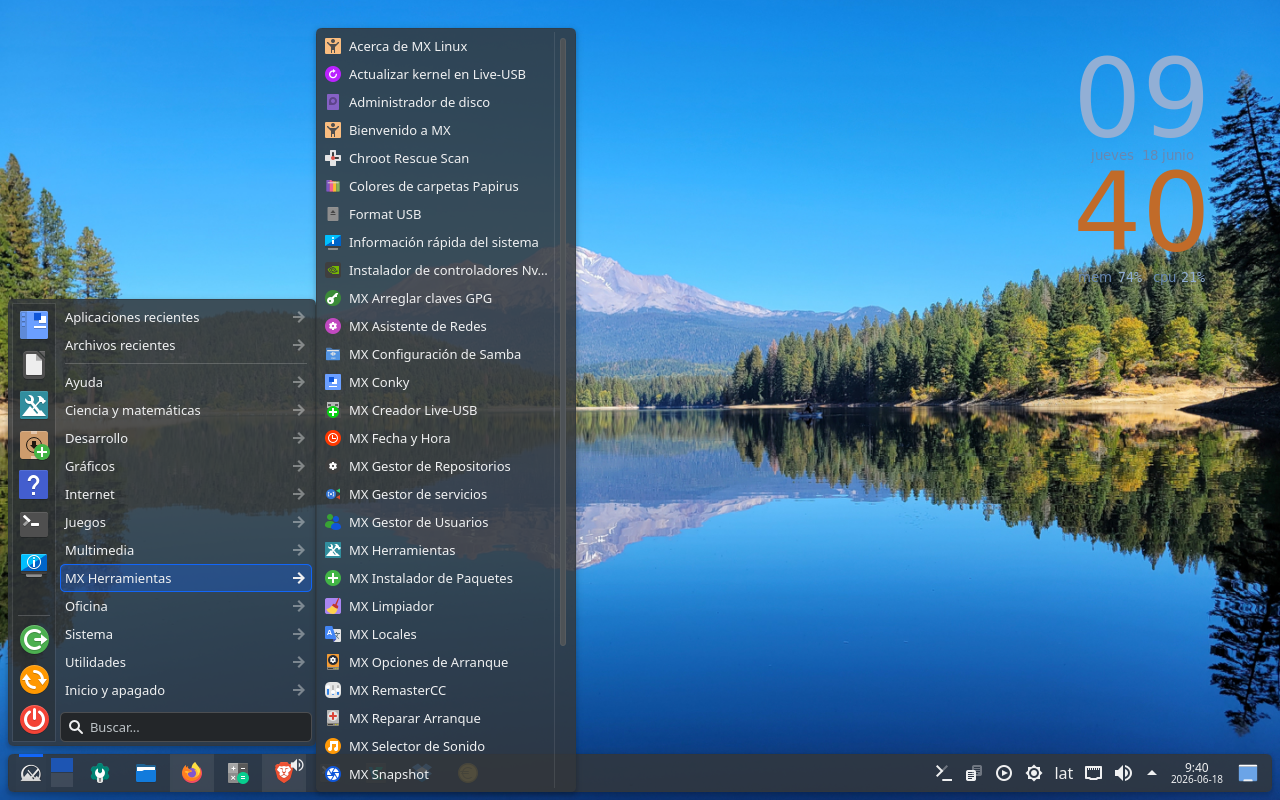The image size is (1280, 800).
Task: Open Bienvenido a MX
Action: (436, 130)
